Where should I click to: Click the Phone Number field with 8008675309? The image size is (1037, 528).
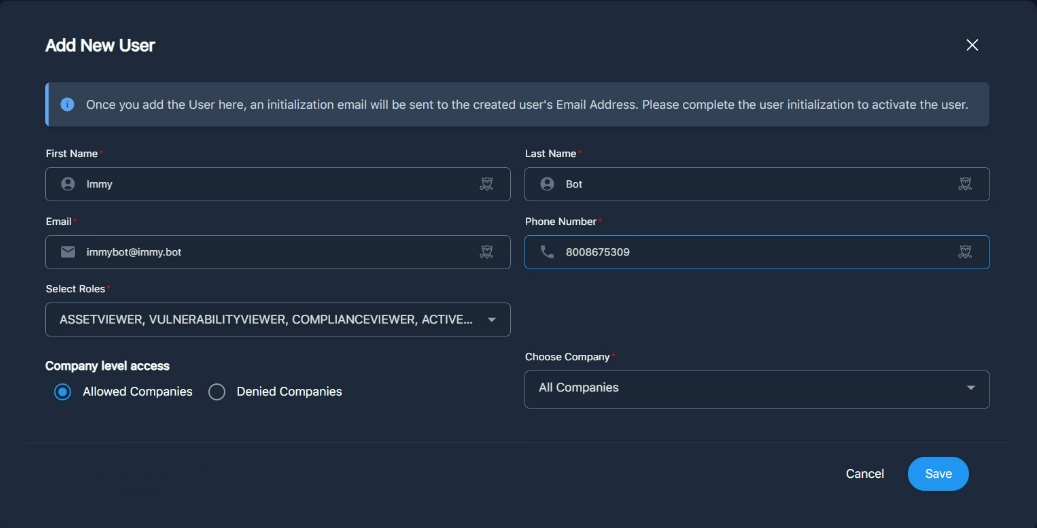click(x=750, y=252)
